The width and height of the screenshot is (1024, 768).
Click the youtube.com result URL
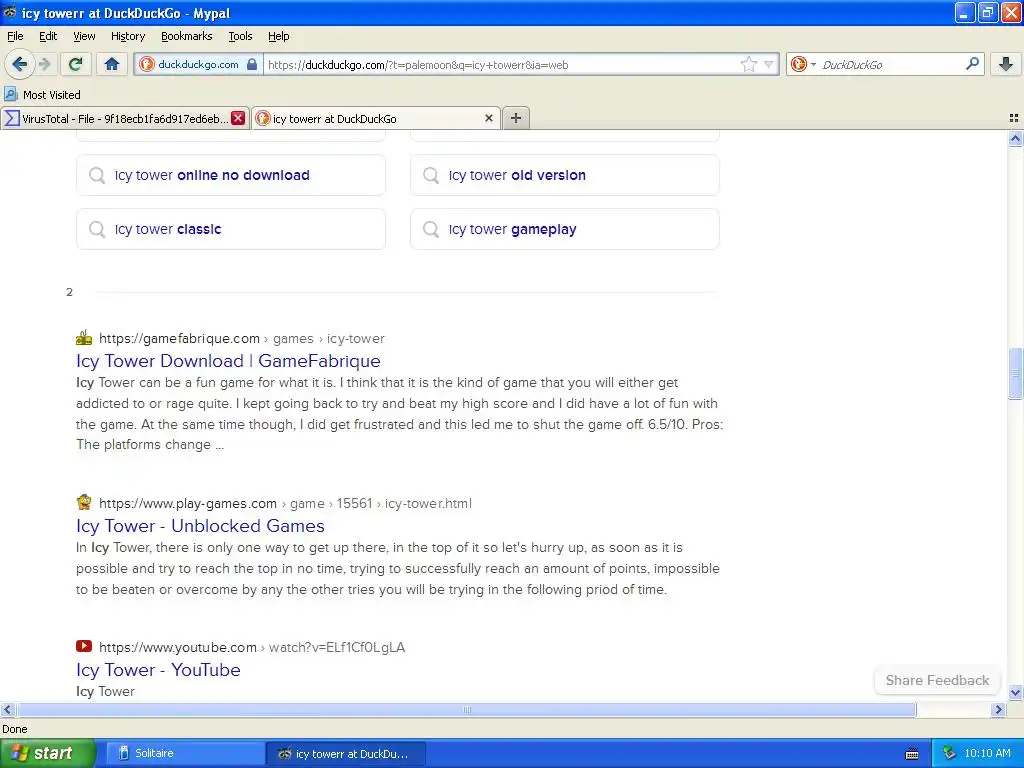(x=252, y=647)
